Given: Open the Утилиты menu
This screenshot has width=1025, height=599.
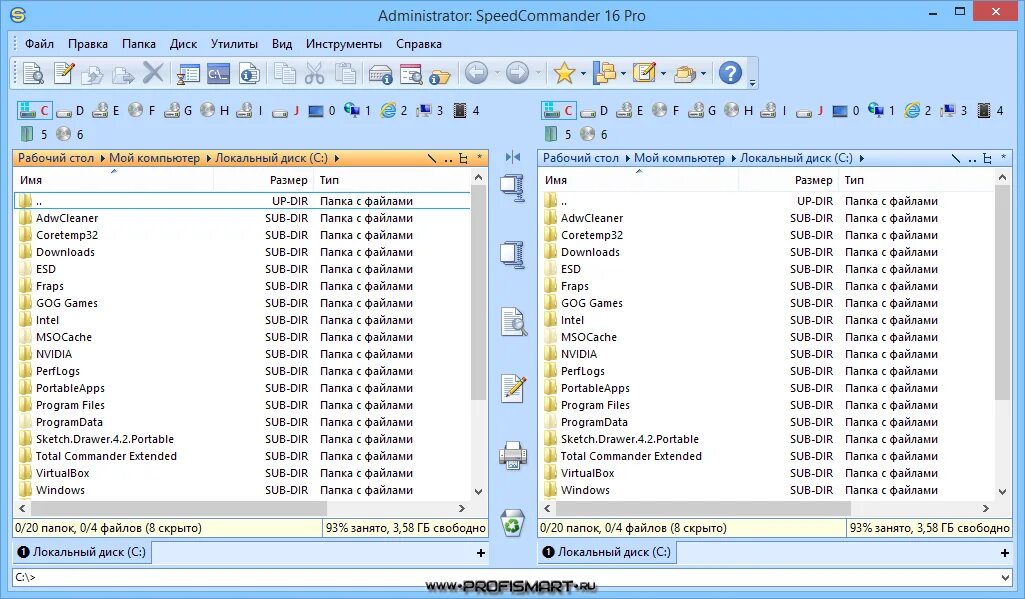Looking at the screenshot, I should pos(234,44).
